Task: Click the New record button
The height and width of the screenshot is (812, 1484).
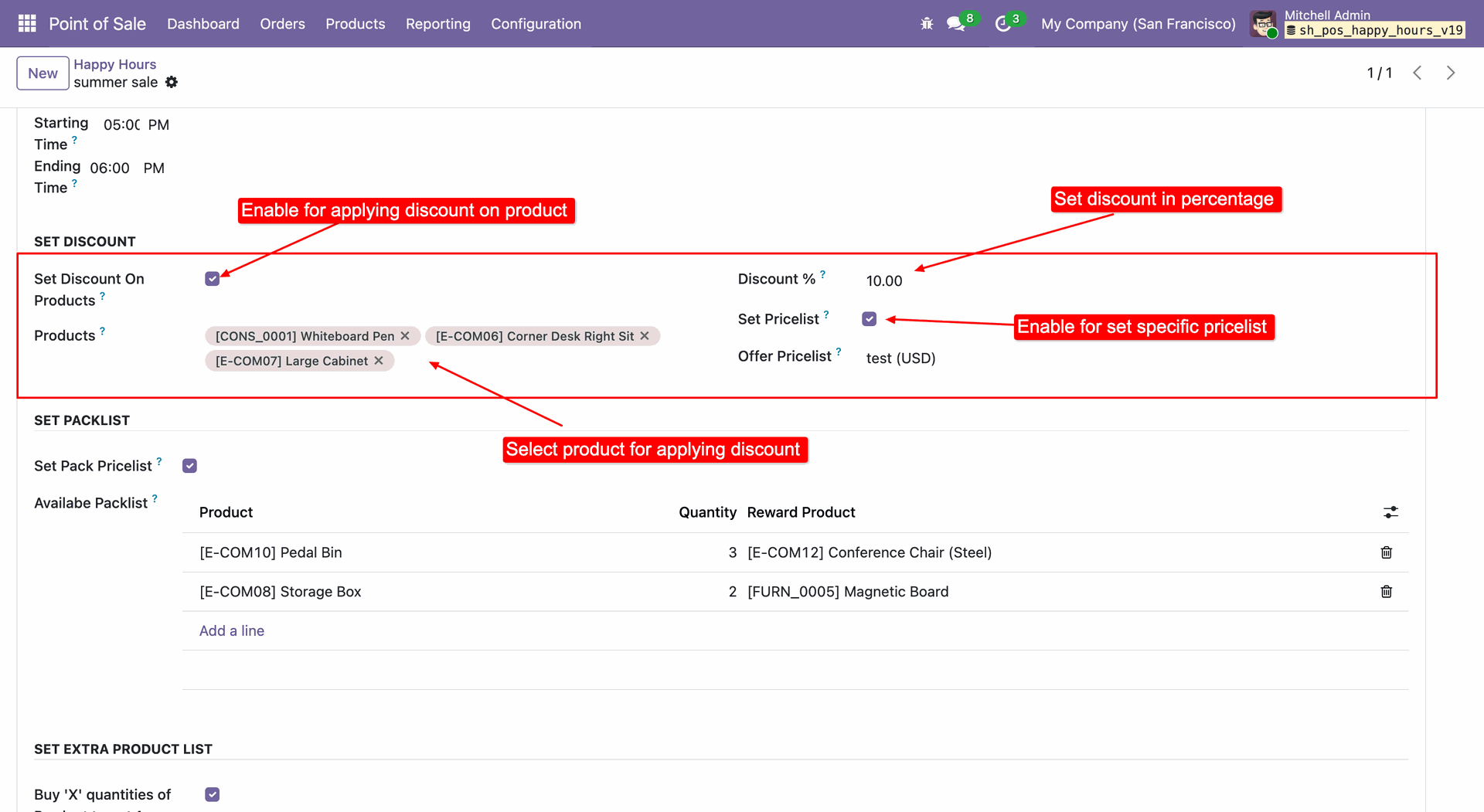Action: (x=43, y=73)
